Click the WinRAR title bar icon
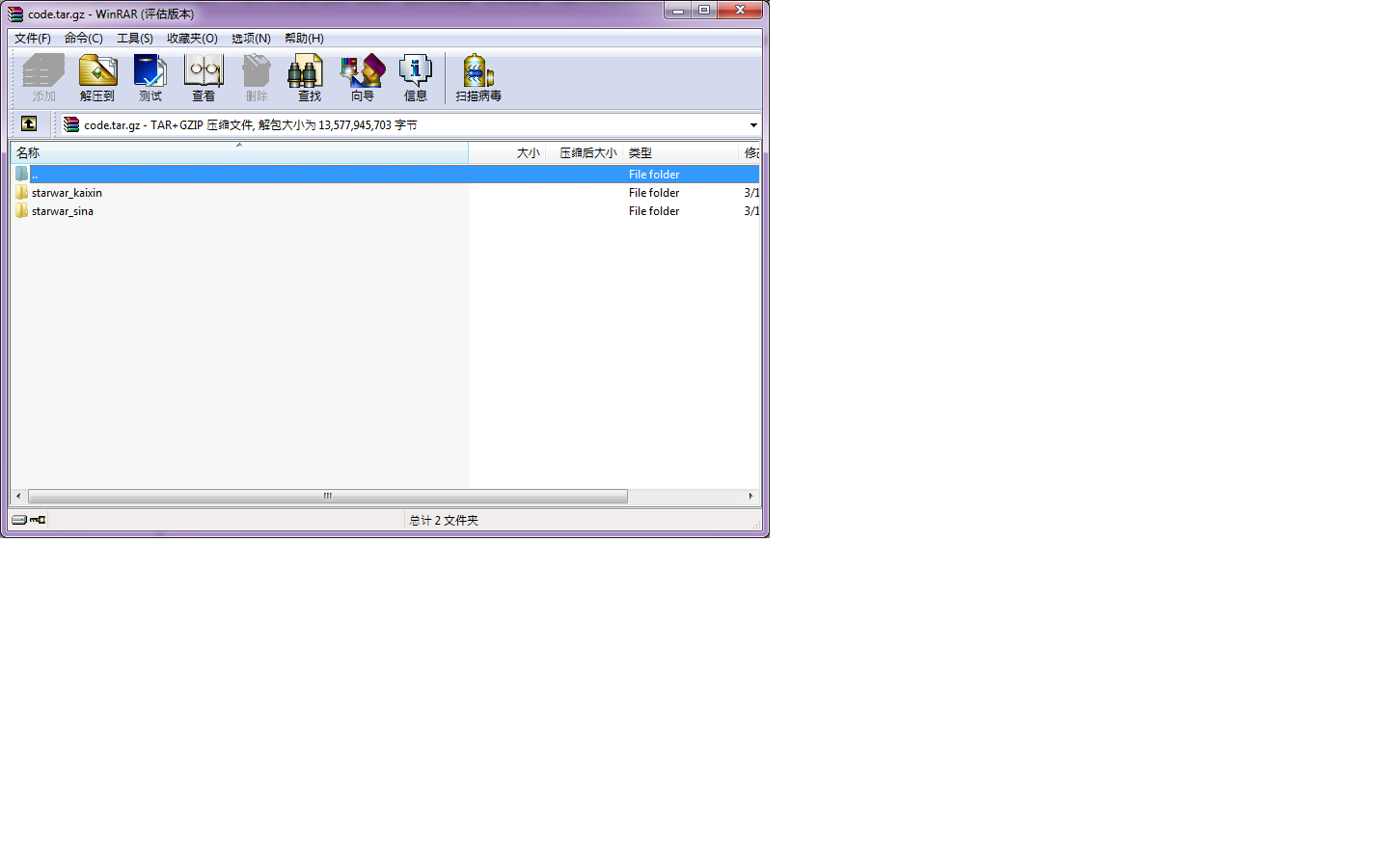This screenshot has width=1389, height=868. [15, 14]
